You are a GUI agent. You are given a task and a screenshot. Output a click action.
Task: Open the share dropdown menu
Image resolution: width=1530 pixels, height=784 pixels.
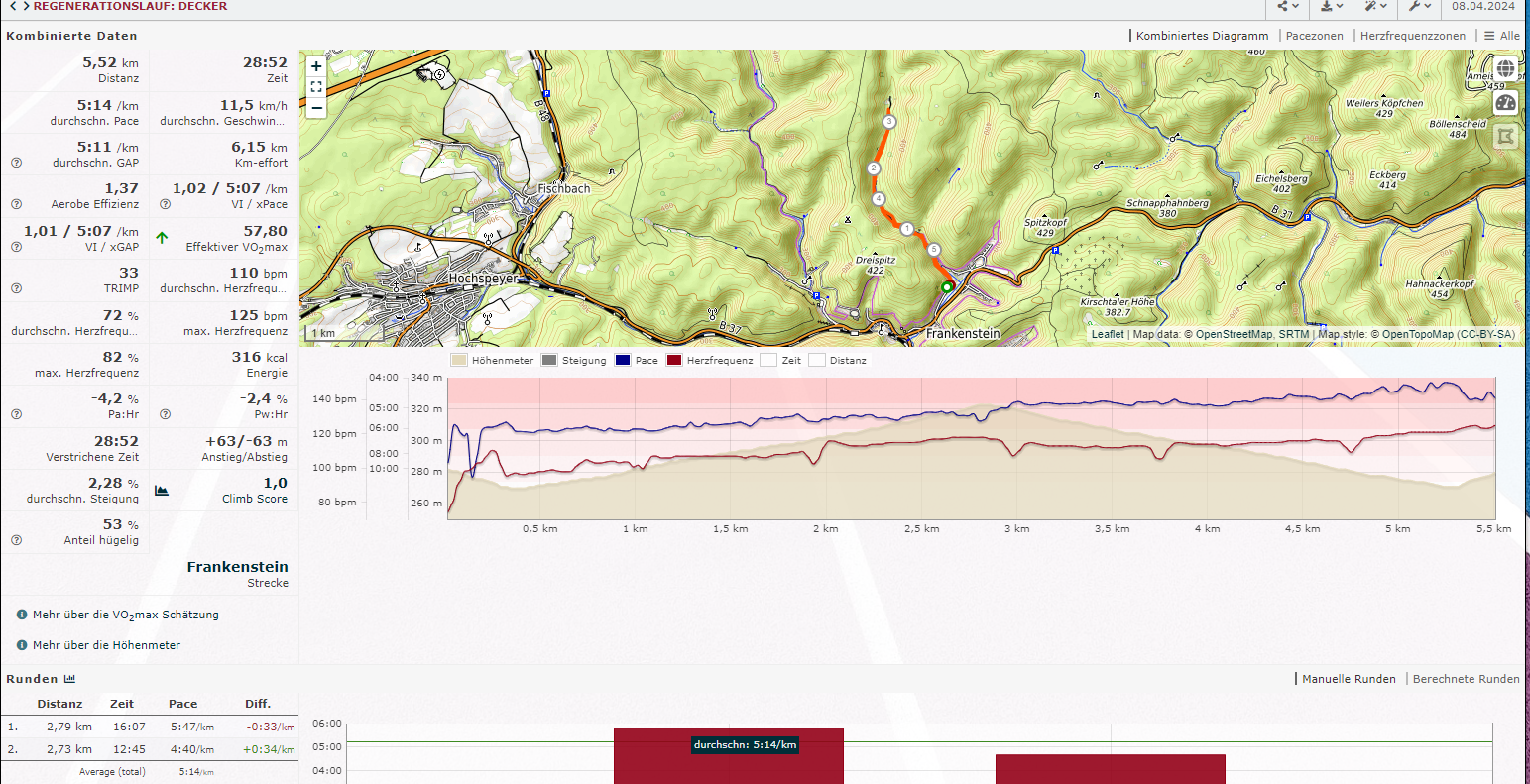pos(1287,7)
